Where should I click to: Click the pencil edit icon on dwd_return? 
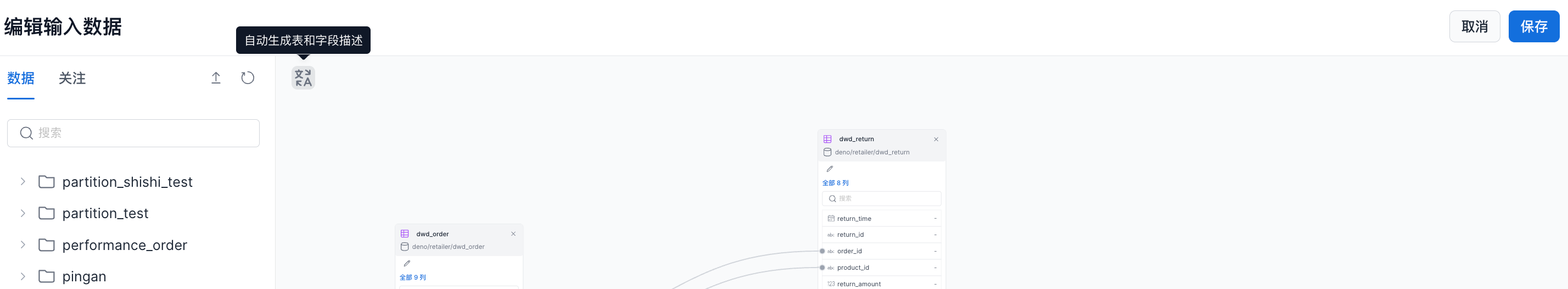tap(829, 169)
